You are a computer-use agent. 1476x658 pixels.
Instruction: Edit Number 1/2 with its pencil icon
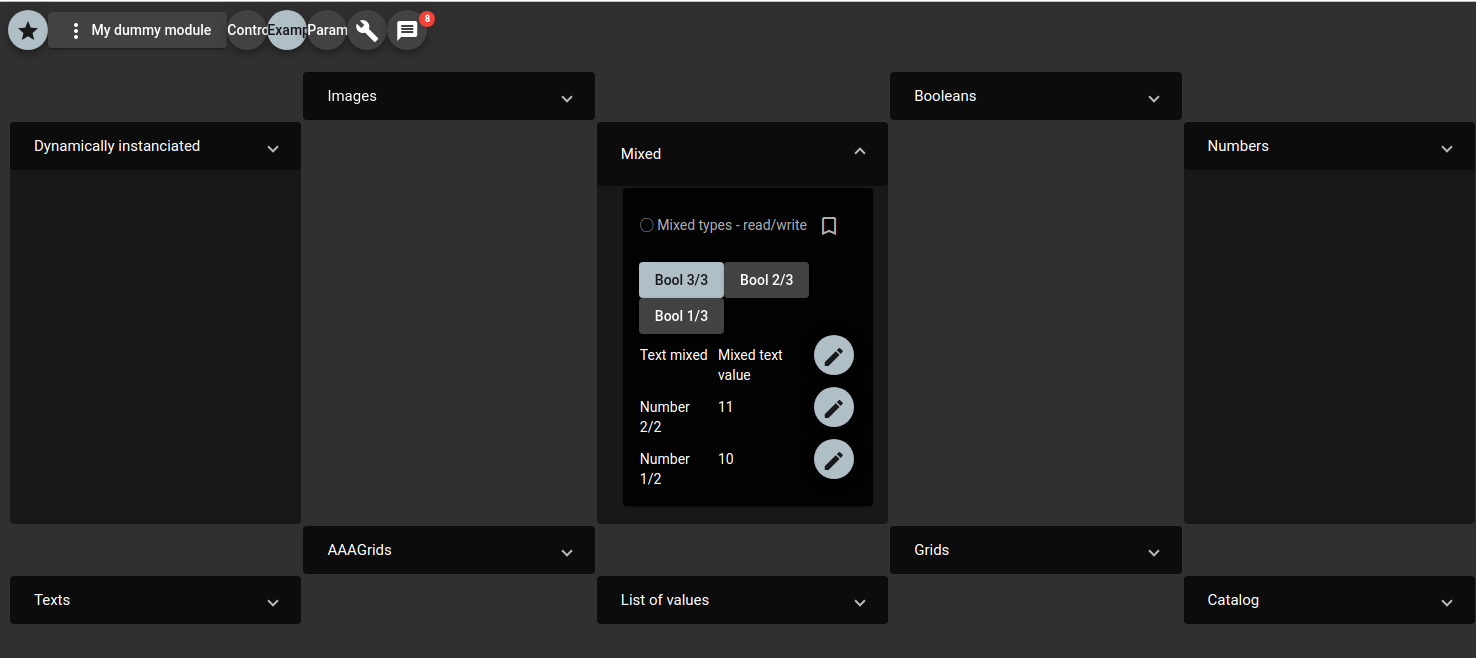tap(834, 459)
